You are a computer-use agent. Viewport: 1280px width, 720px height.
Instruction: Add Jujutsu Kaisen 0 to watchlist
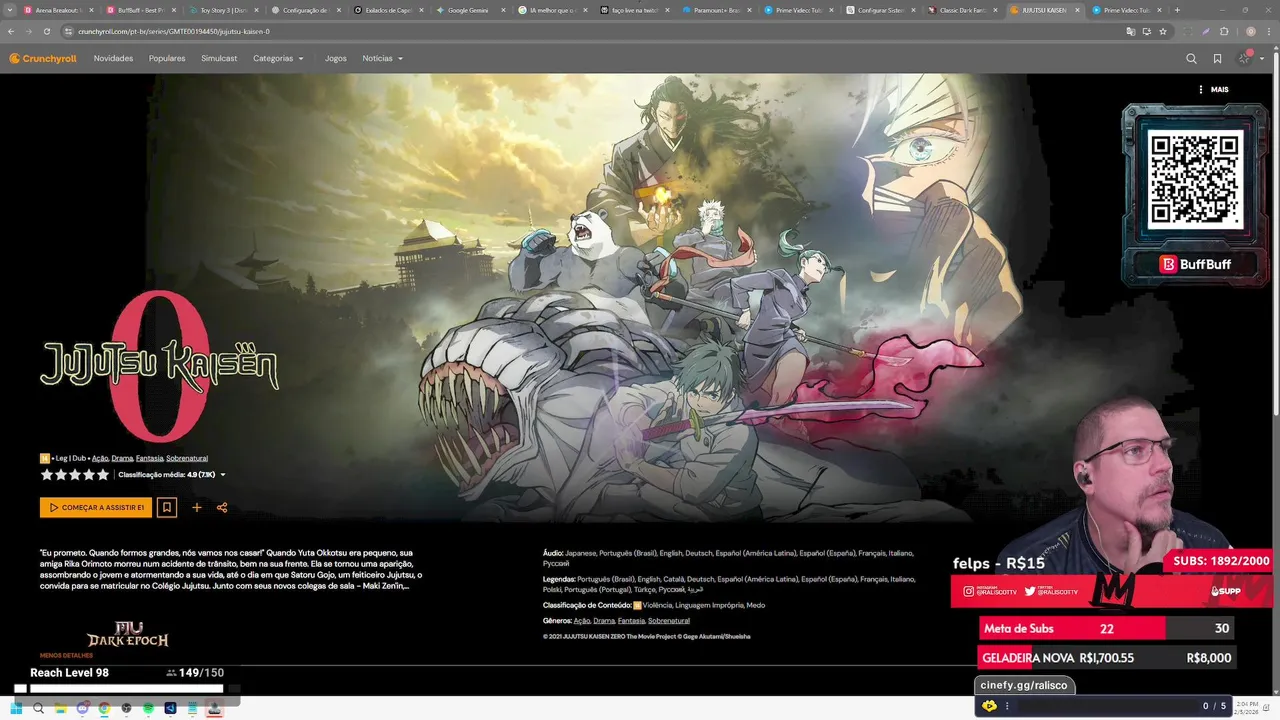[167, 507]
